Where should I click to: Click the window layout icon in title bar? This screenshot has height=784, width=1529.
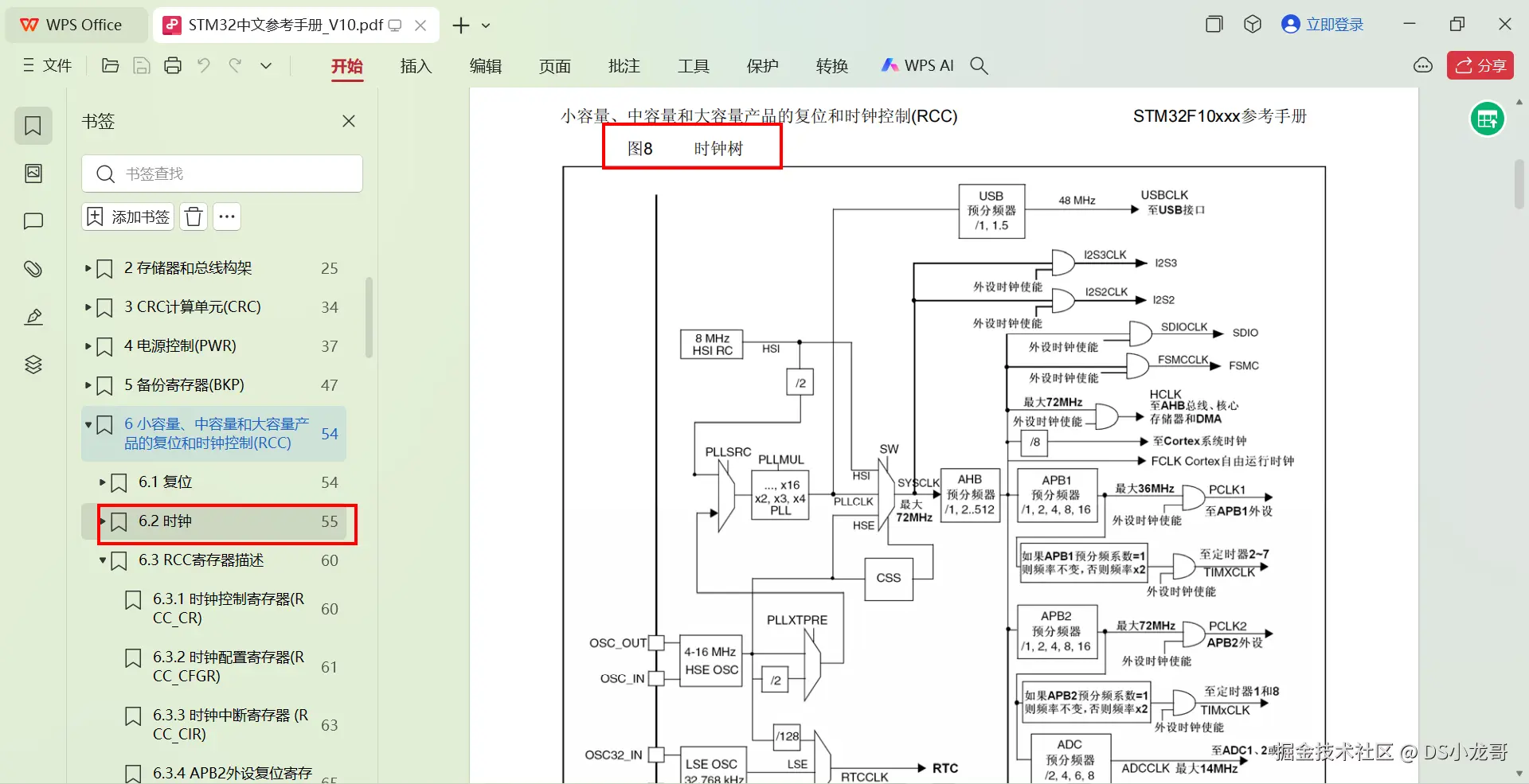1214,25
